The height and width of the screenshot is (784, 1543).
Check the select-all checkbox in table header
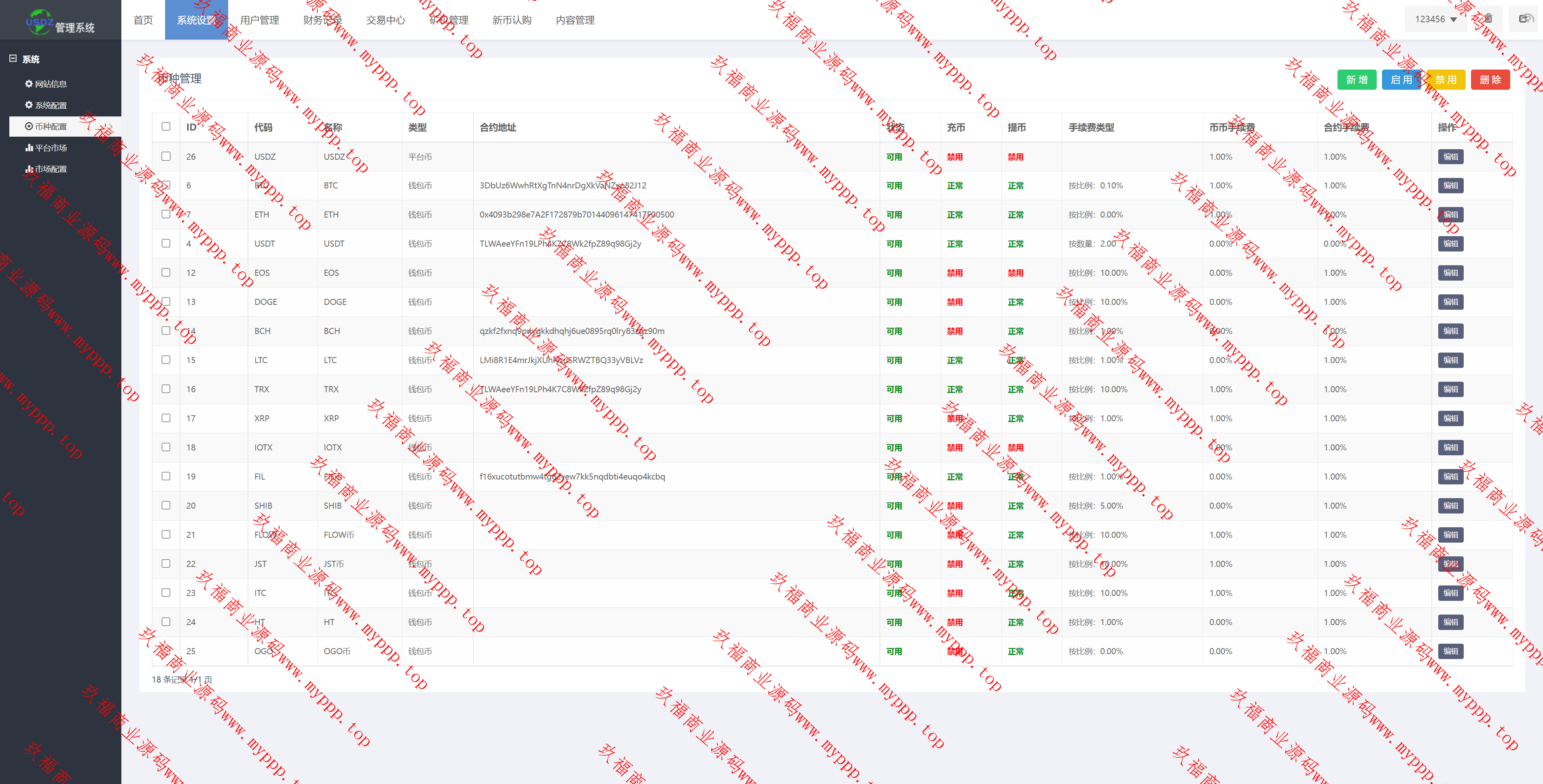pyautogui.click(x=166, y=127)
